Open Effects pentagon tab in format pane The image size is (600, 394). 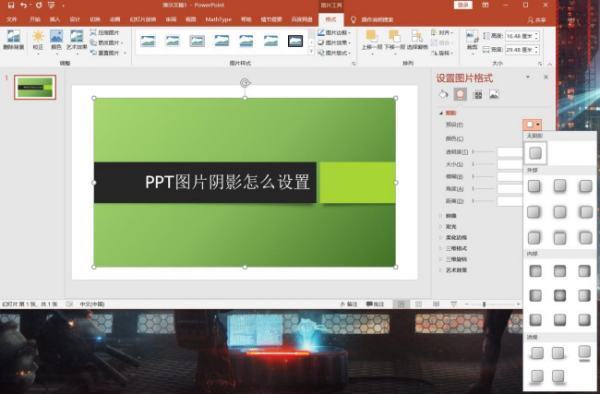pos(460,94)
